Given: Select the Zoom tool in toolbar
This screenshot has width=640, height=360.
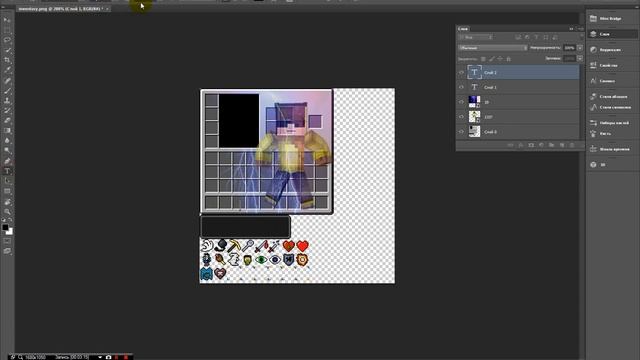Looking at the screenshot, I should click(x=7, y=211).
